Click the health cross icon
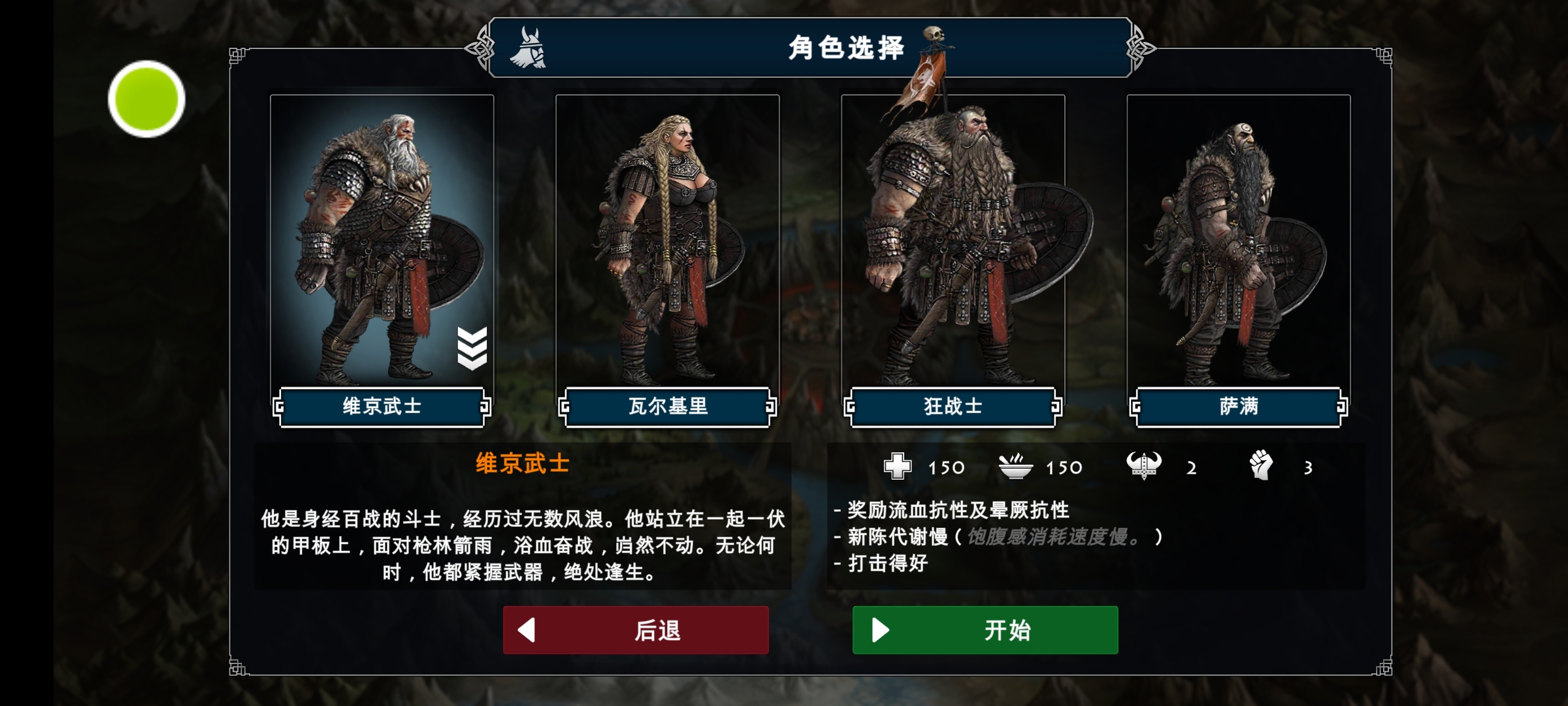This screenshot has height=706, width=1568. point(898,467)
